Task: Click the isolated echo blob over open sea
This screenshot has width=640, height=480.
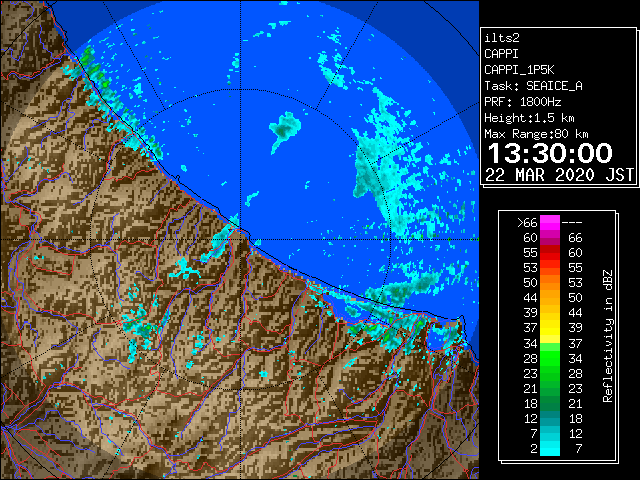Action: click(284, 129)
